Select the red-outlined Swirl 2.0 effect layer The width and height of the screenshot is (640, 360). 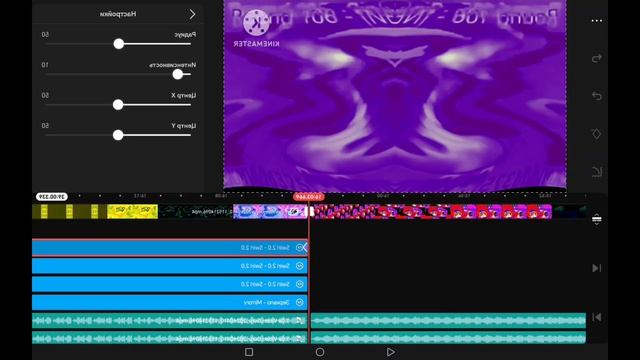coord(170,248)
